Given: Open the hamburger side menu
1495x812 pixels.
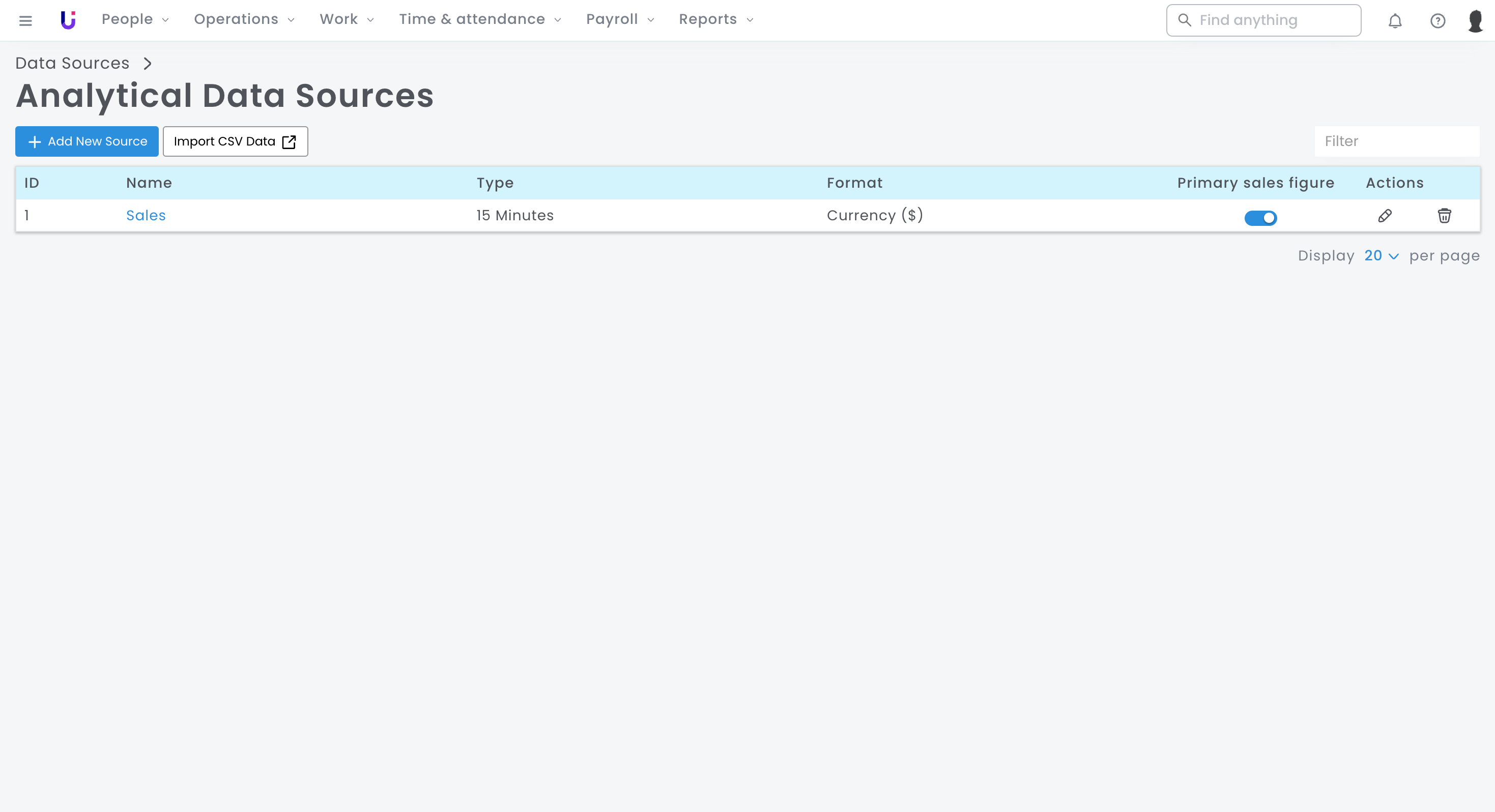Looking at the screenshot, I should click(x=25, y=20).
